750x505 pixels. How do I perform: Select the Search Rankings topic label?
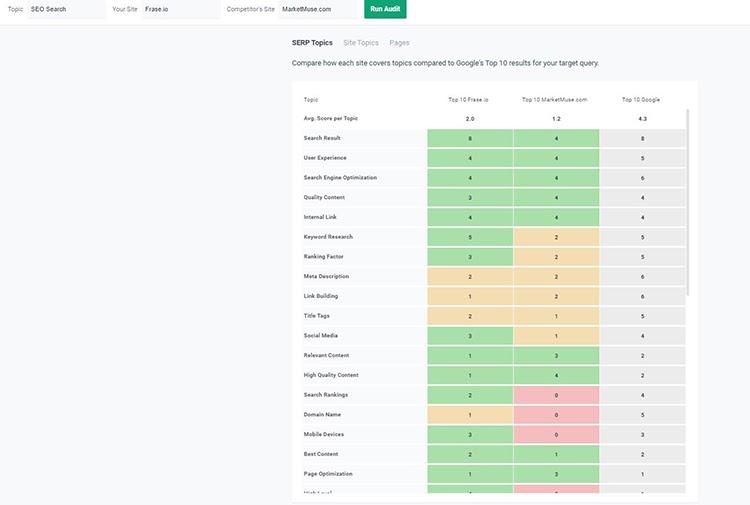pos(326,395)
